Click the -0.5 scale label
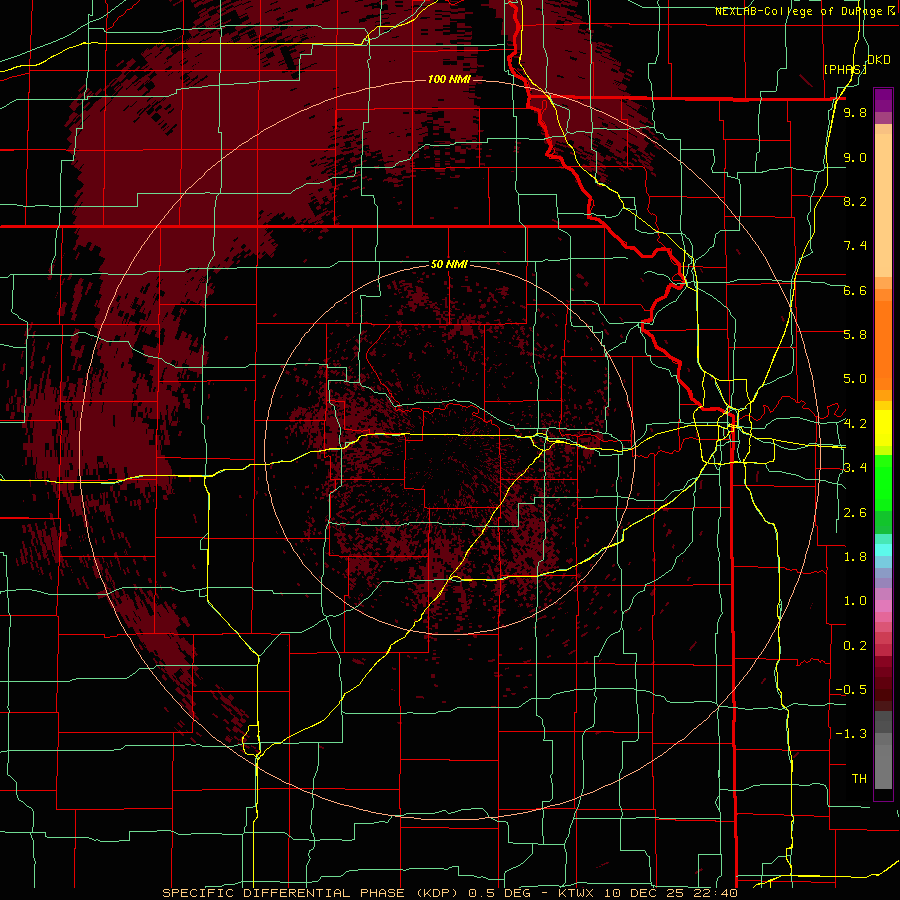900x900 pixels. [851, 690]
